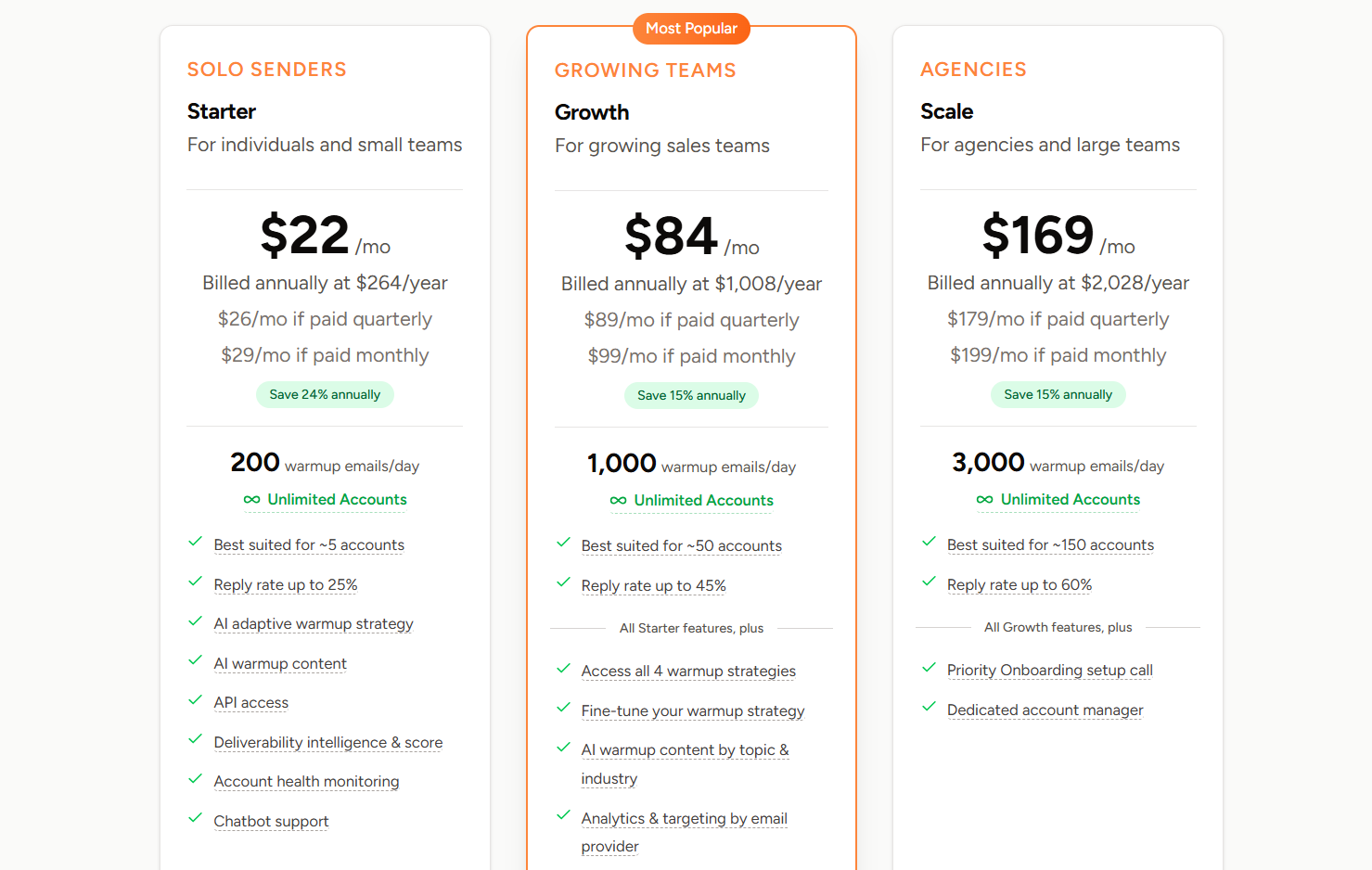The height and width of the screenshot is (870, 1372).
Task: Click the infinity icon in the Starter plan
Action: (251, 500)
